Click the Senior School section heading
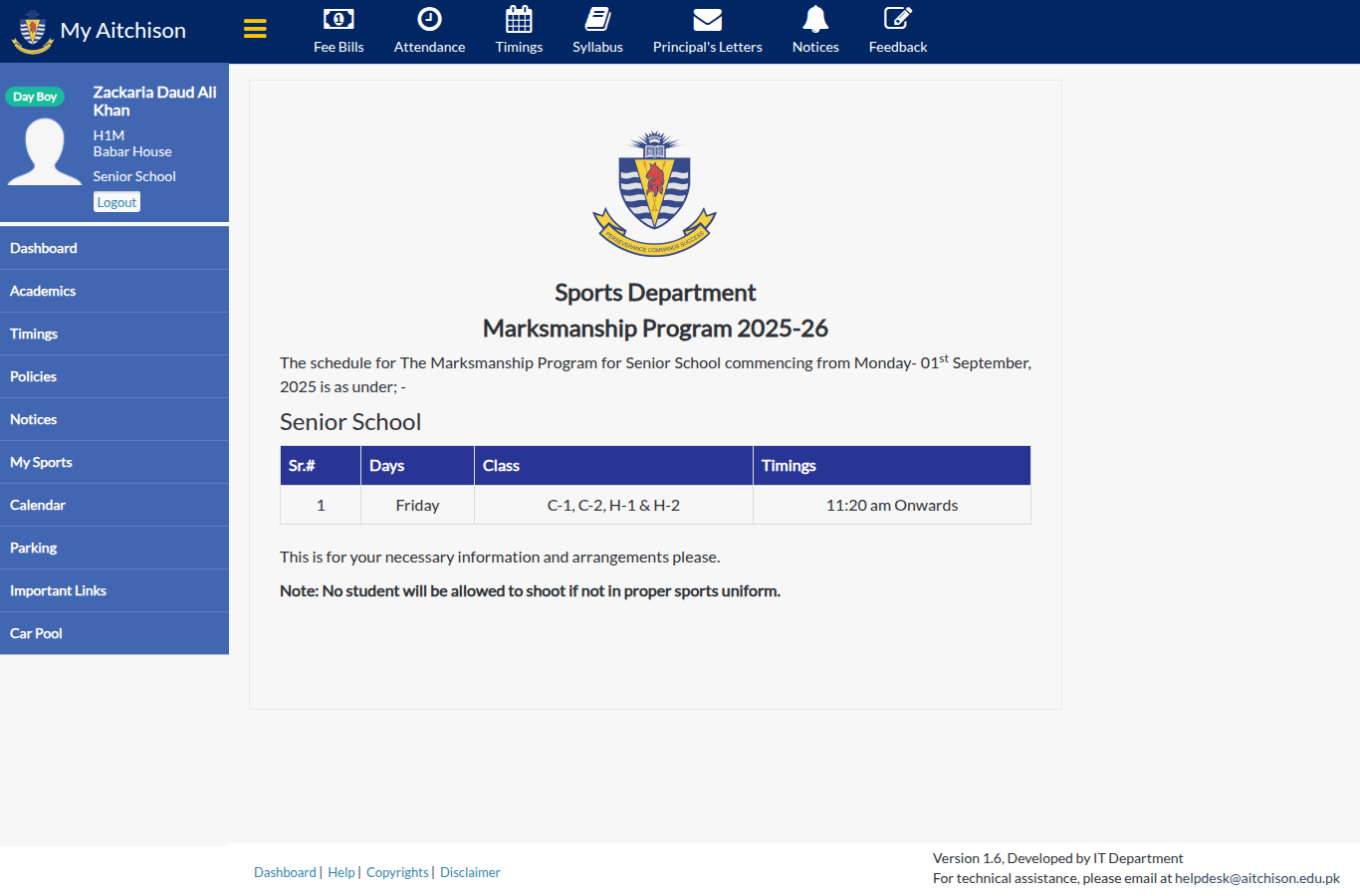The height and width of the screenshot is (896, 1360). (x=350, y=422)
